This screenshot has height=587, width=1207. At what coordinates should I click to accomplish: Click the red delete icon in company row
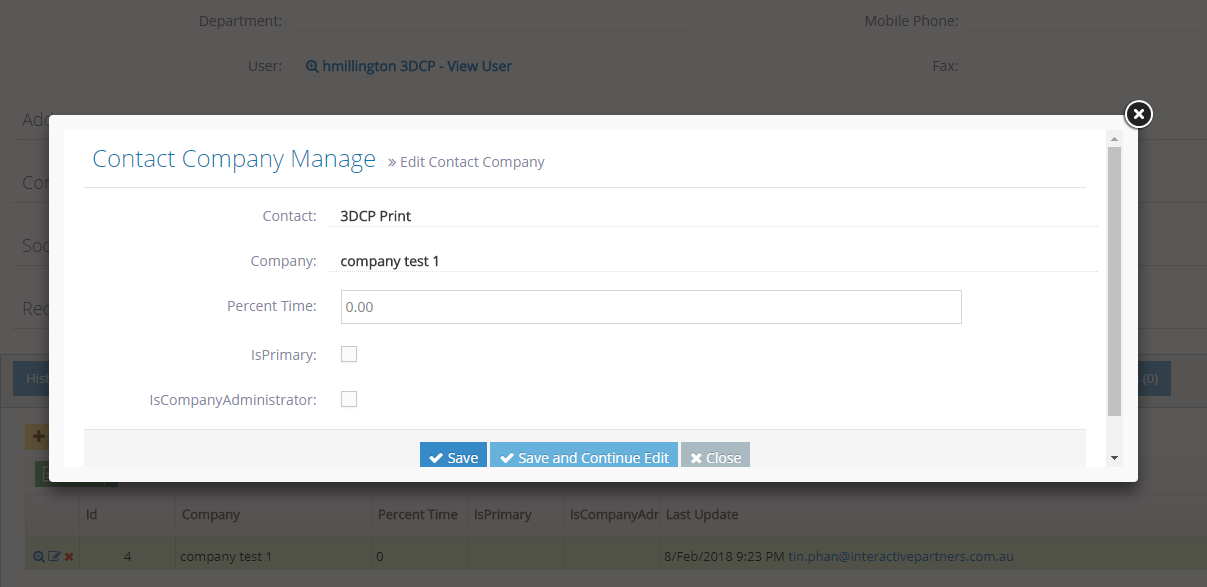pyautogui.click(x=69, y=556)
